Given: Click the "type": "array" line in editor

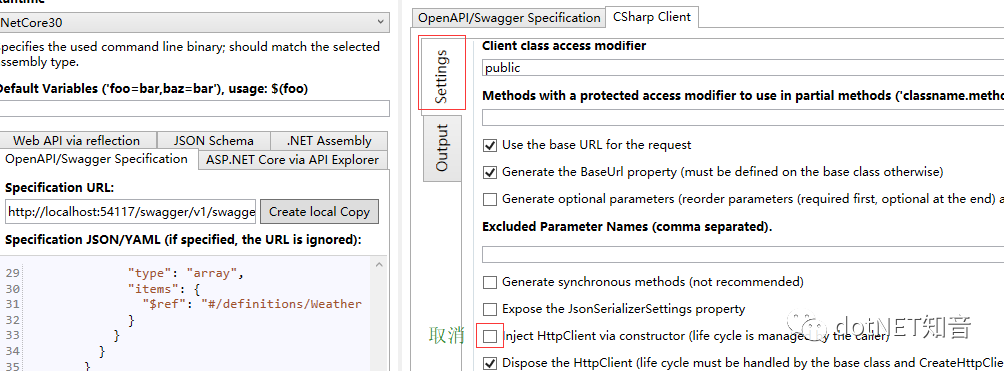Looking at the screenshot, I should (x=186, y=274).
